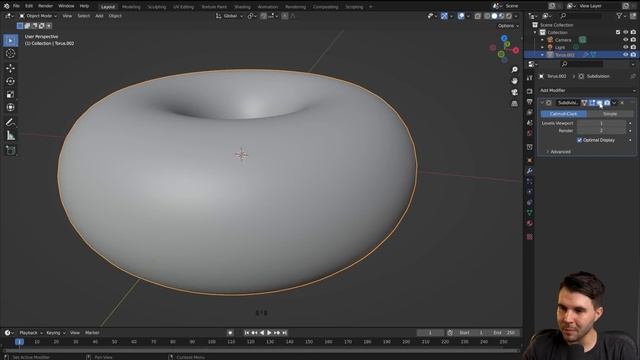Click the blue Z axis gizmo ball

click(504, 38)
